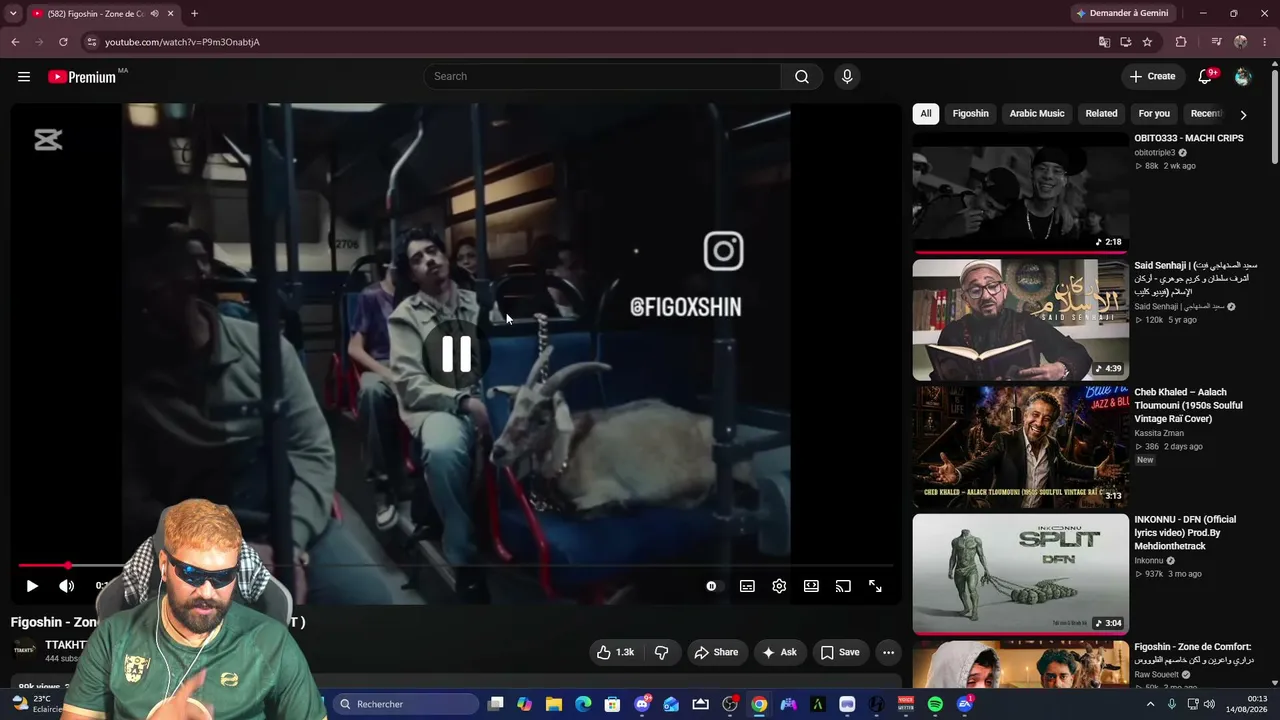1280x720 pixels.
Task: Select the For you filter chip
Action: (1154, 114)
